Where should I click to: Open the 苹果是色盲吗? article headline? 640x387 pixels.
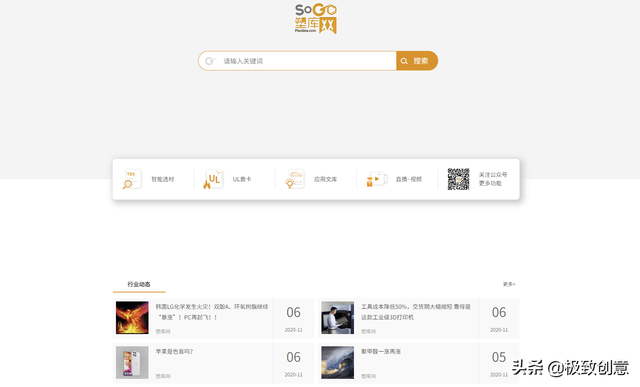(x=174, y=351)
